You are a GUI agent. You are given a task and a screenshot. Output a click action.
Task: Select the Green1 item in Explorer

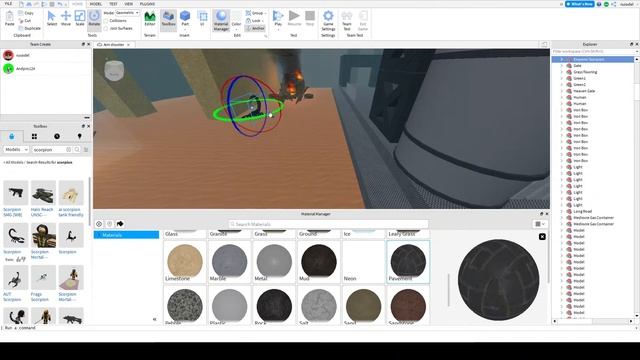click(x=579, y=78)
